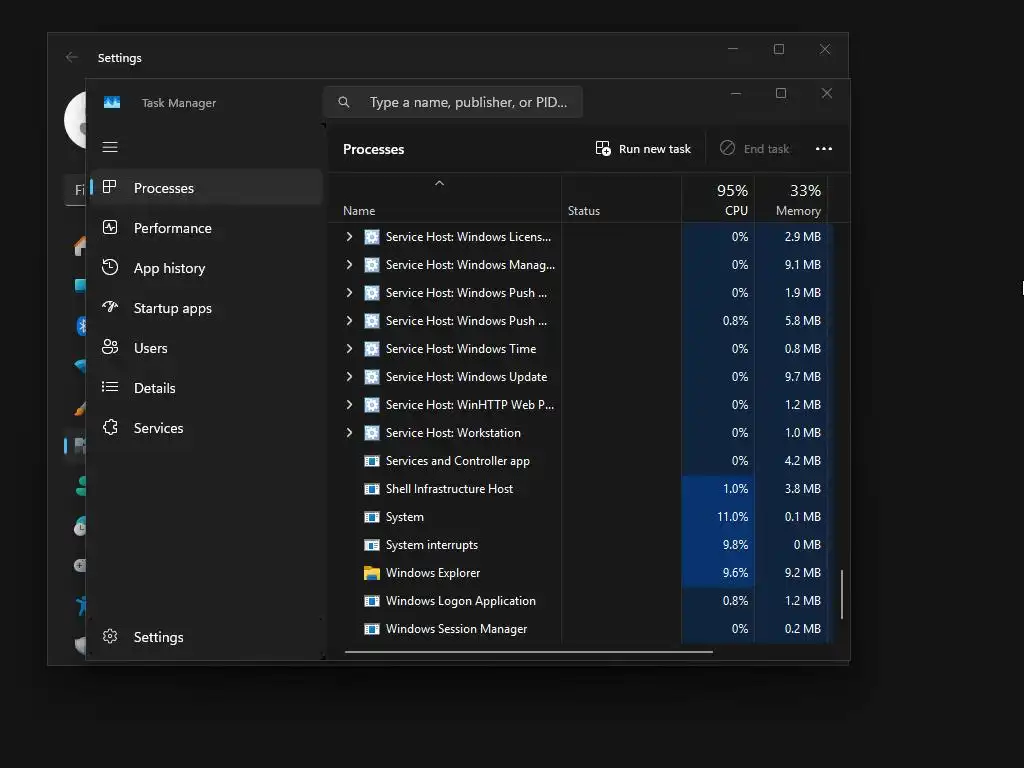Expand the Service Host row using 1.9 MB

point(349,293)
